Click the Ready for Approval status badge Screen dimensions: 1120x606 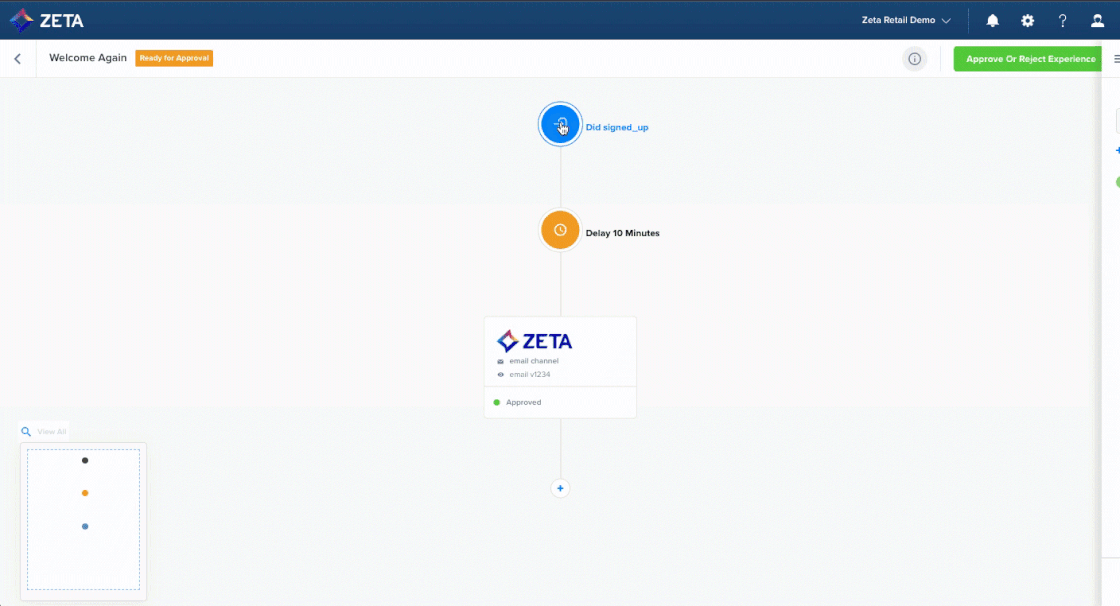coord(174,58)
